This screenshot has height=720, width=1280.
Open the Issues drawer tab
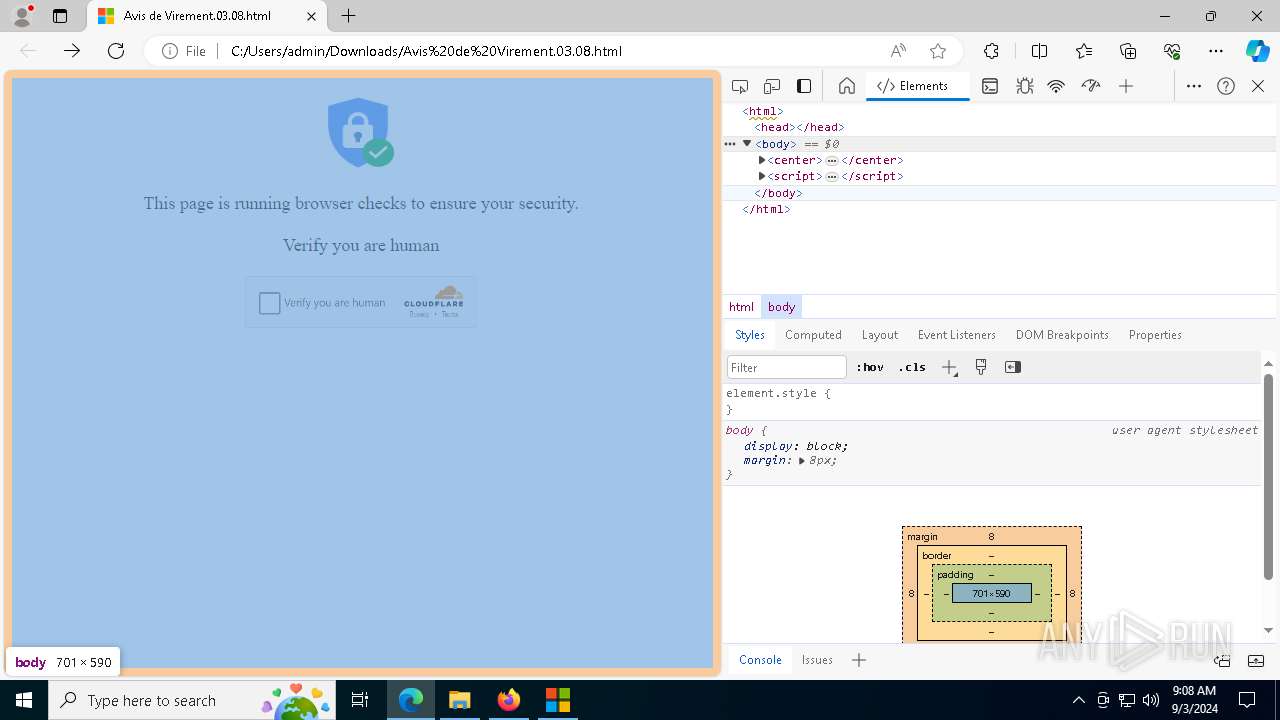coord(817,660)
